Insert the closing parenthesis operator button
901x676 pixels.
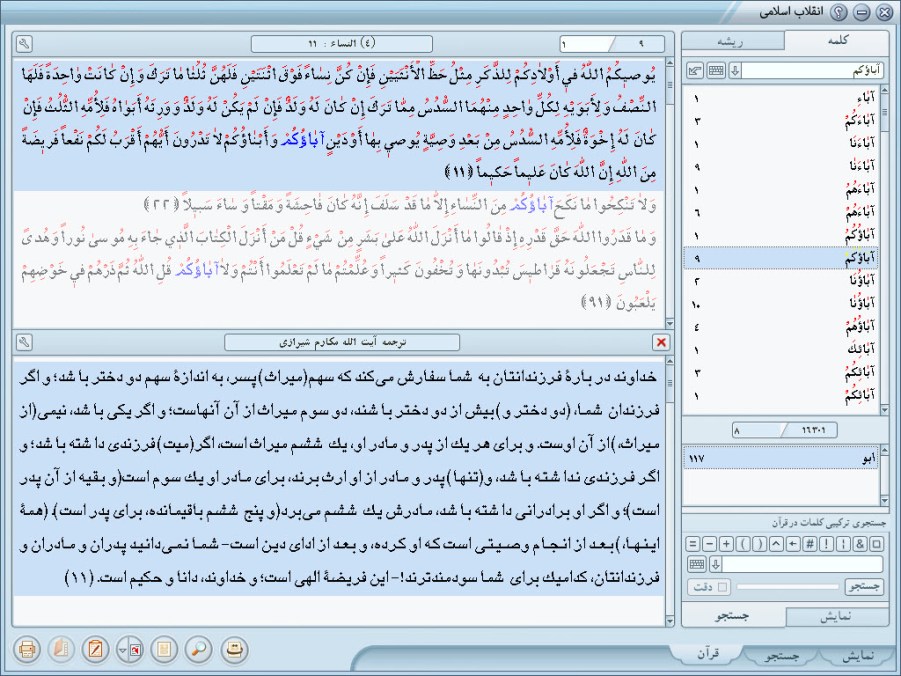760,543
